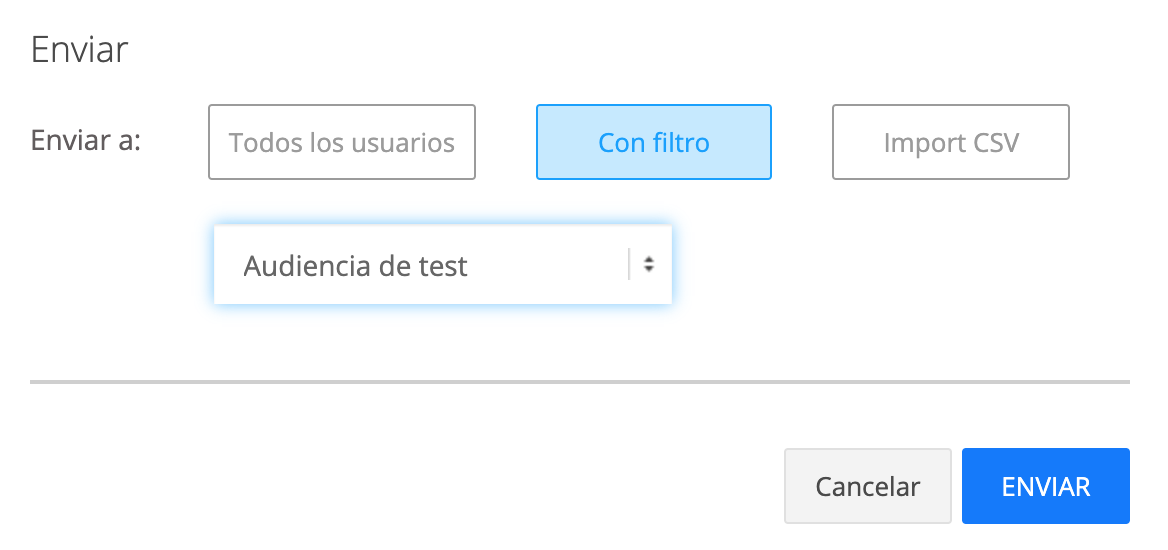The image size is (1168, 550).
Task: Click the blue ENVIAR button
Action: tap(1046, 486)
